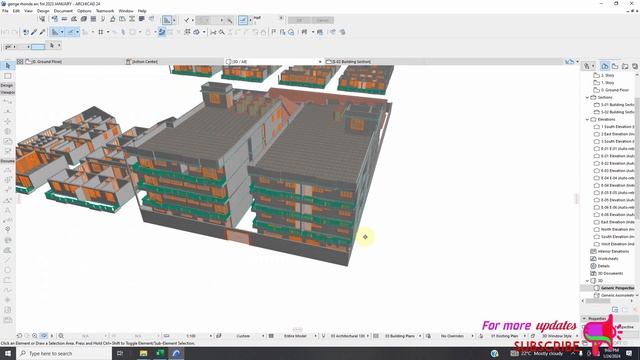Collapse the 3D folder in Navigator

point(587,281)
